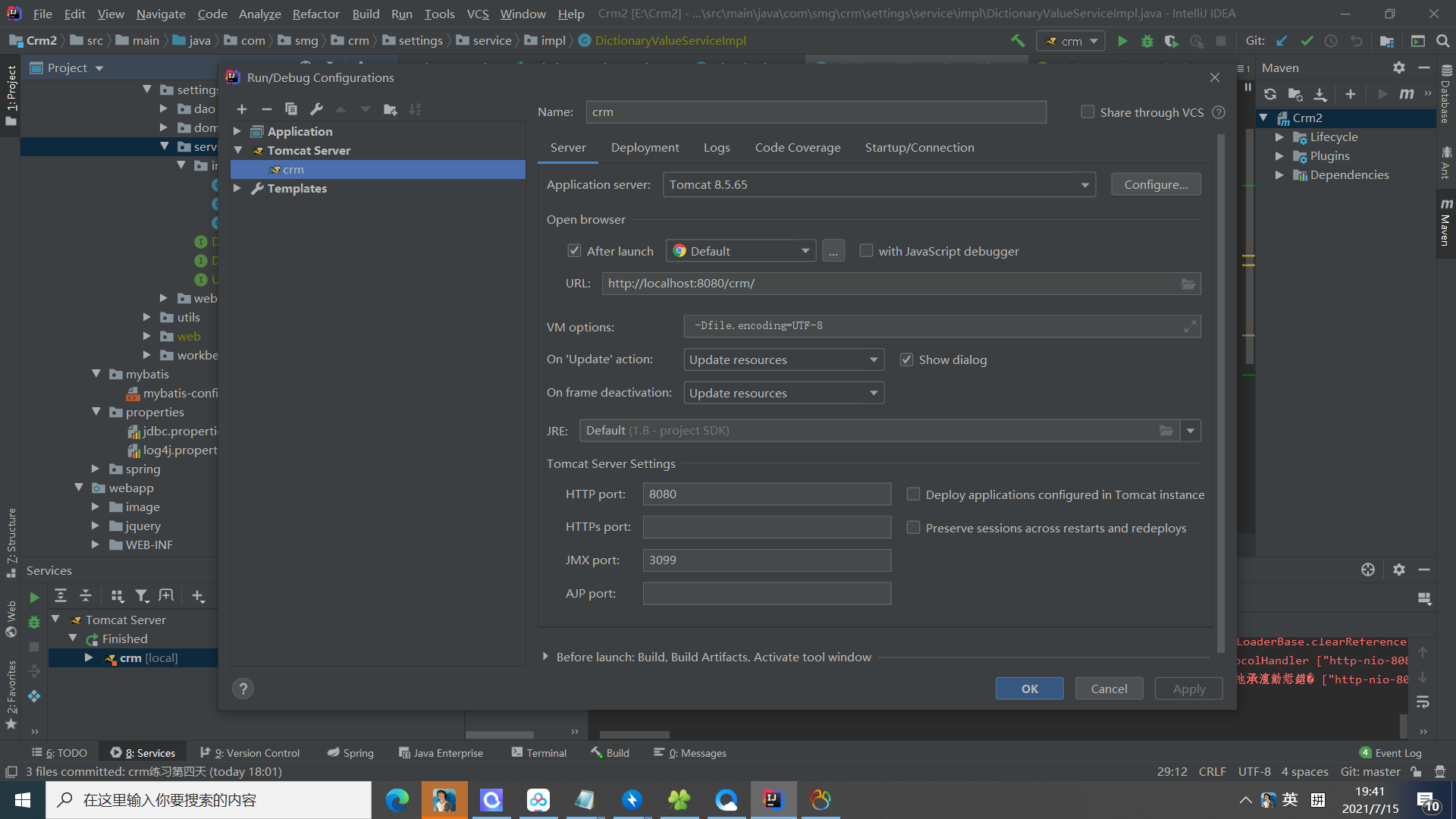The height and width of the screenshot is (819, 1456).
Task: Click Maven reimport refresh icon
Action: click(x=1270, y=94)
